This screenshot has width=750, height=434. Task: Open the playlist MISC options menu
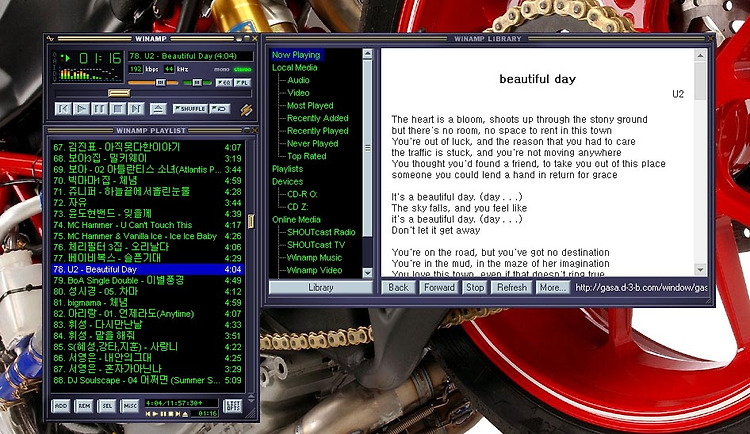(130, 406)
